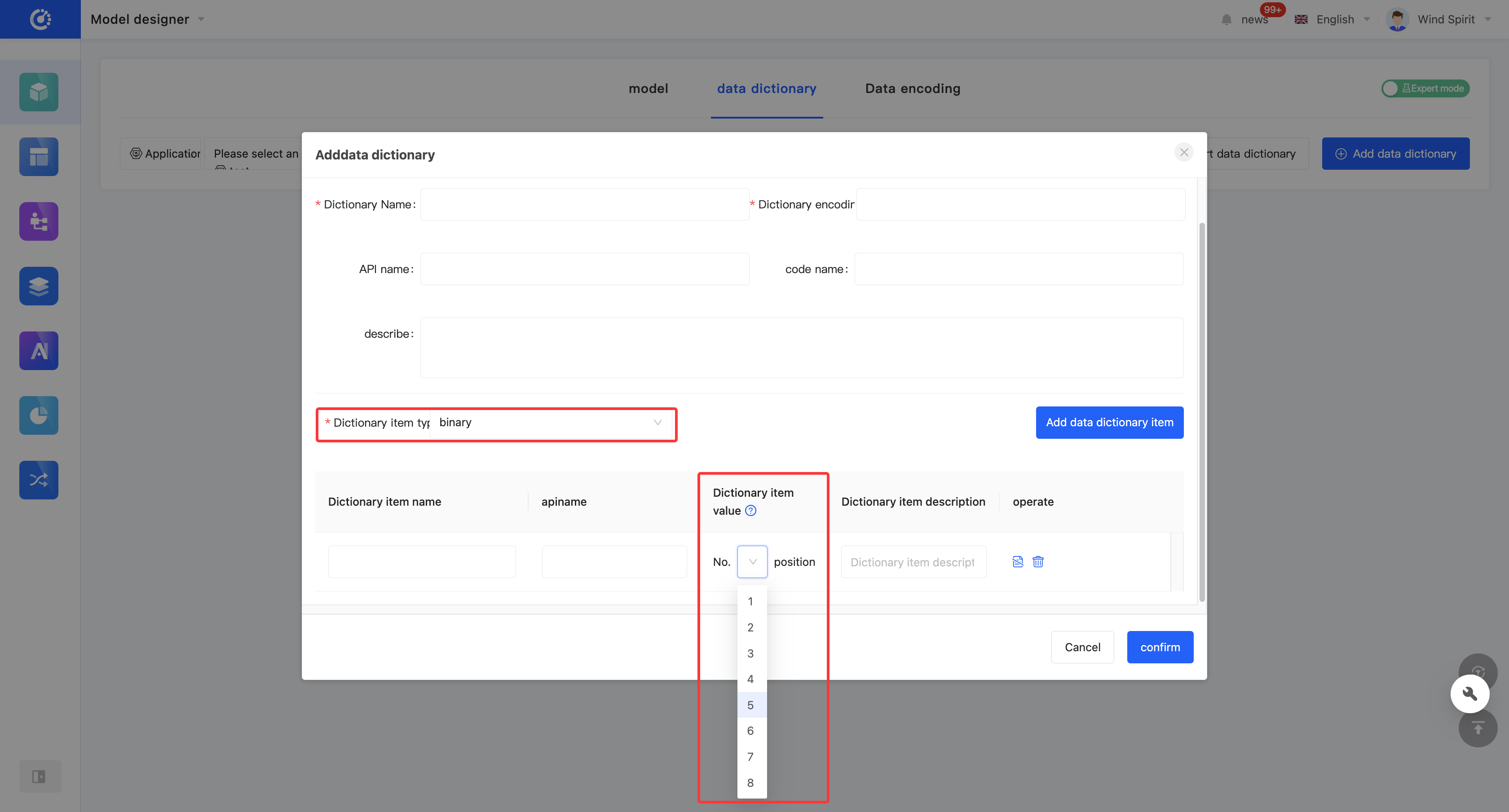Click the purple hierarchy tree sidebar icon
The image size is (1509, 812).
coord(39,221)
